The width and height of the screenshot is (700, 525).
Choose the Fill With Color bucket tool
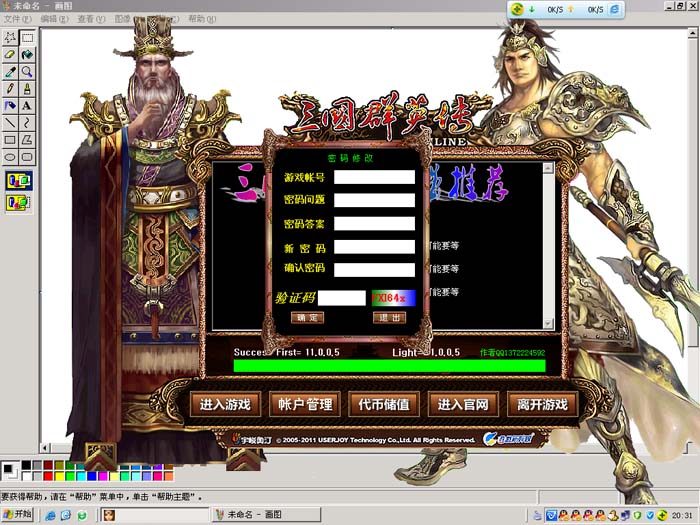point(27,55)
